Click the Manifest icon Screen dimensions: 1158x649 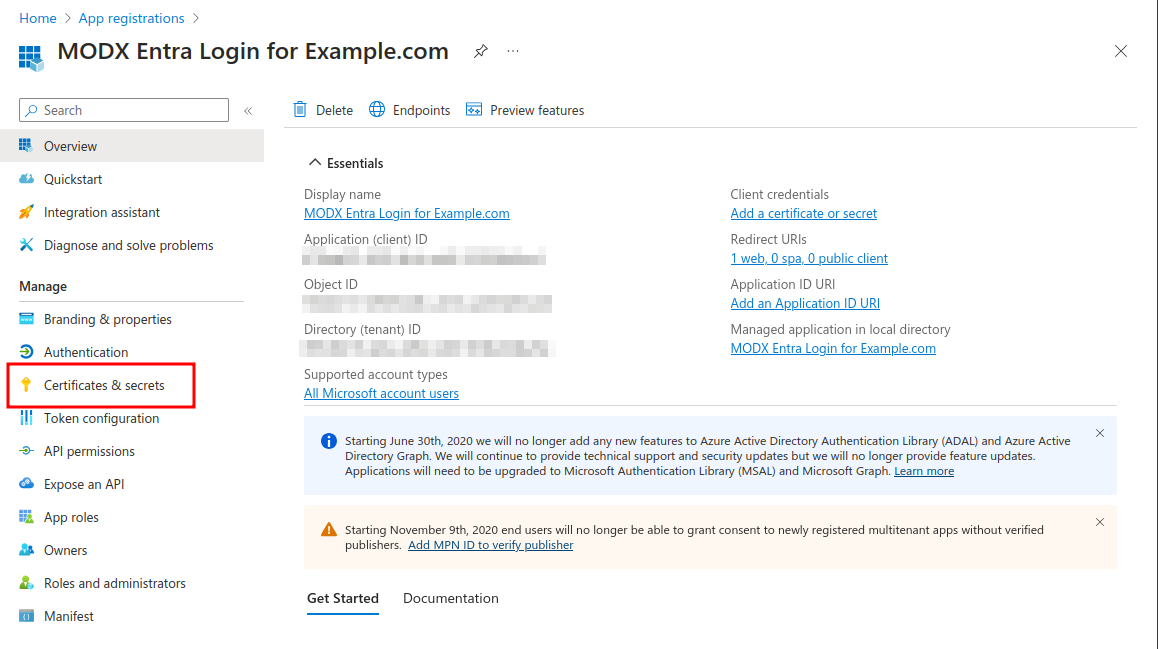26,616
